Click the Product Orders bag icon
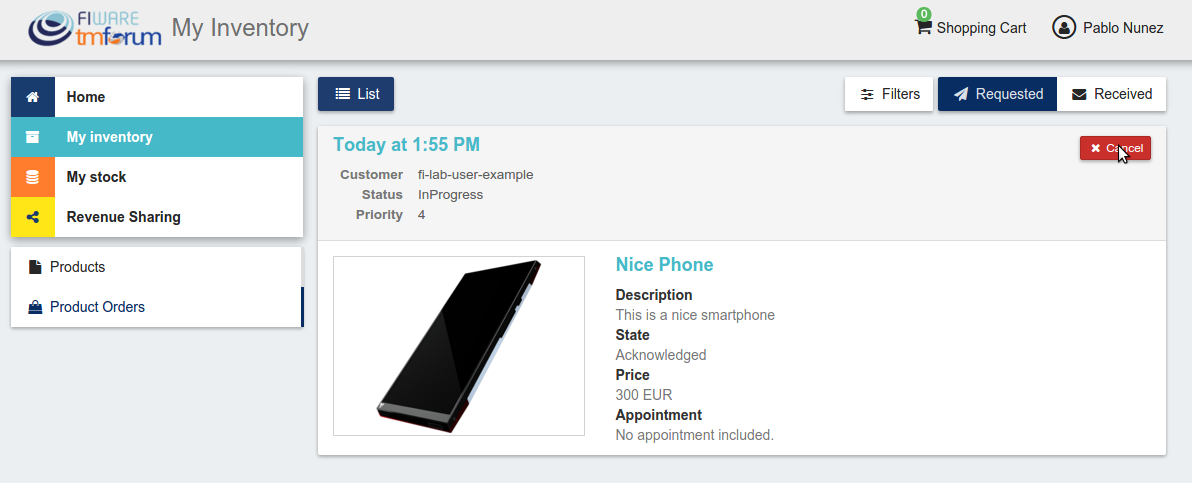The width and height of the screenshot is (1192, 483). [35, 307]
